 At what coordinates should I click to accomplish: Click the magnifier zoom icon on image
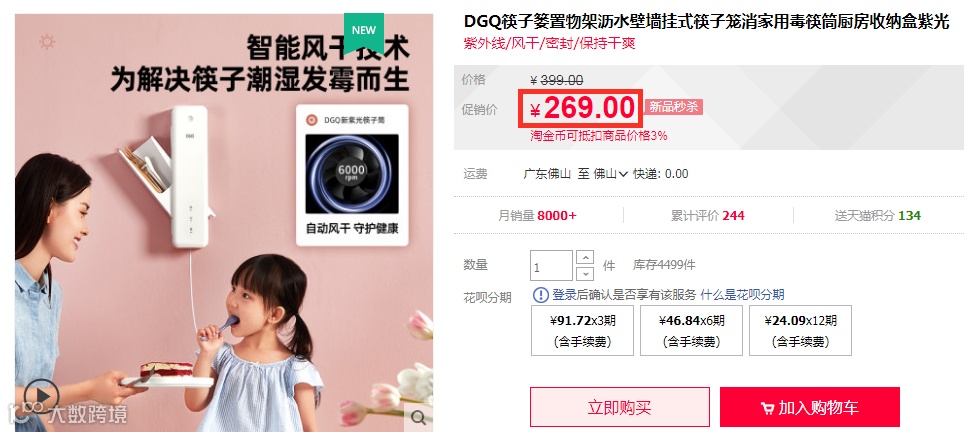click(418, 417)
